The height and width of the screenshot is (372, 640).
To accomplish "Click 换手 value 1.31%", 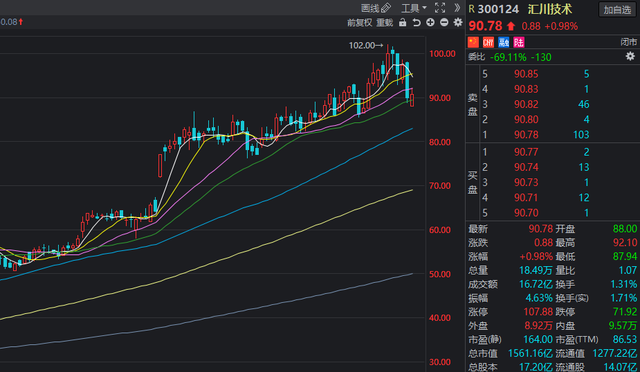I will [x=623, y=284].
